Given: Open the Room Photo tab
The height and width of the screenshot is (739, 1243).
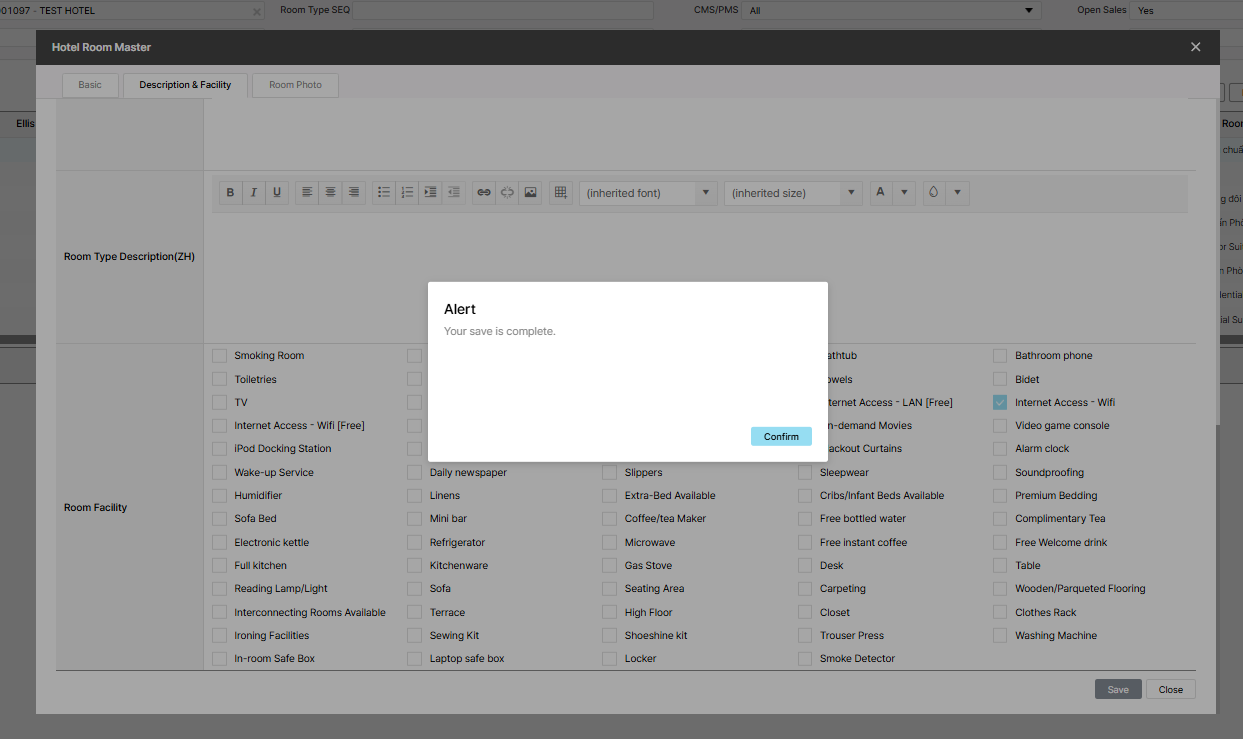Looking at the screenshot, I should (295, 85).
